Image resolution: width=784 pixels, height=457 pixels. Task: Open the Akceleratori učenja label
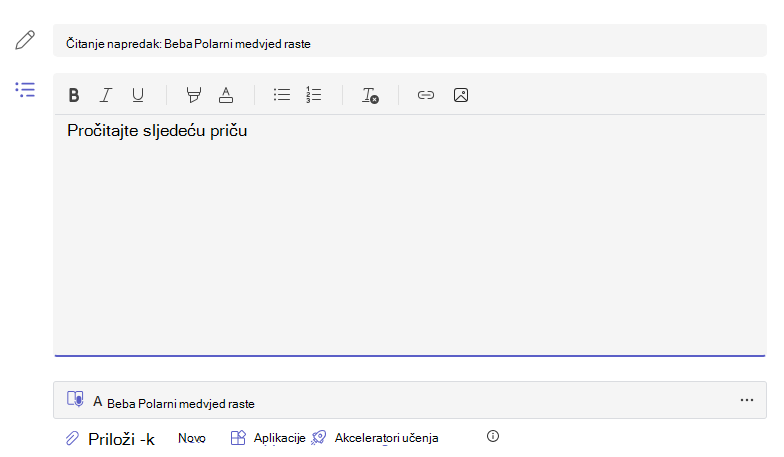point(386,438)
